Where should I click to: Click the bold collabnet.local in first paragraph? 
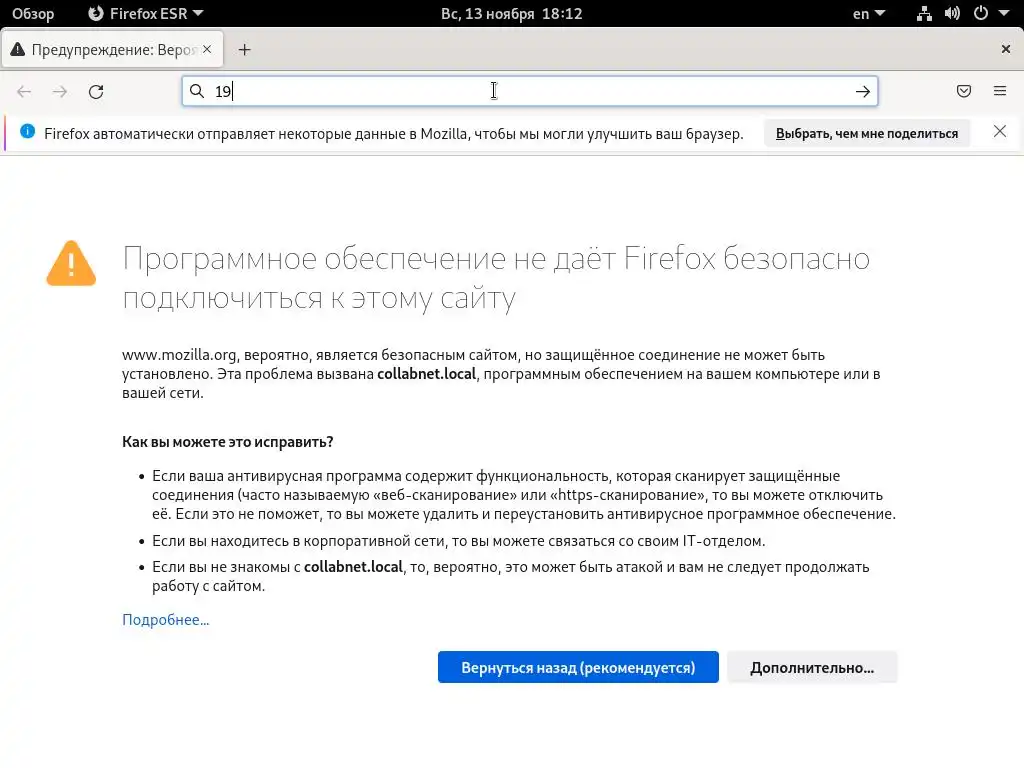[x=426, y=374]
